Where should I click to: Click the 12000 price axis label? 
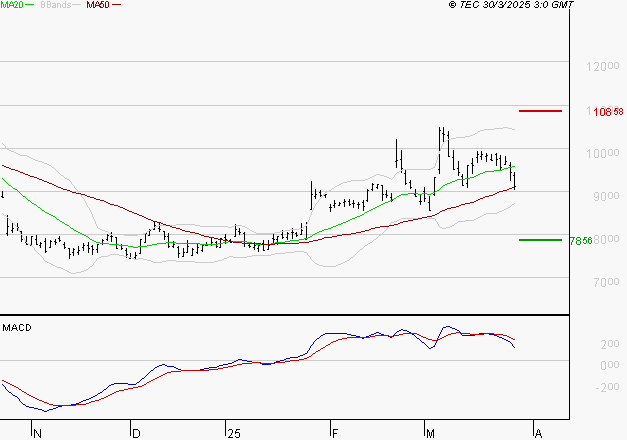click(599, 67)
